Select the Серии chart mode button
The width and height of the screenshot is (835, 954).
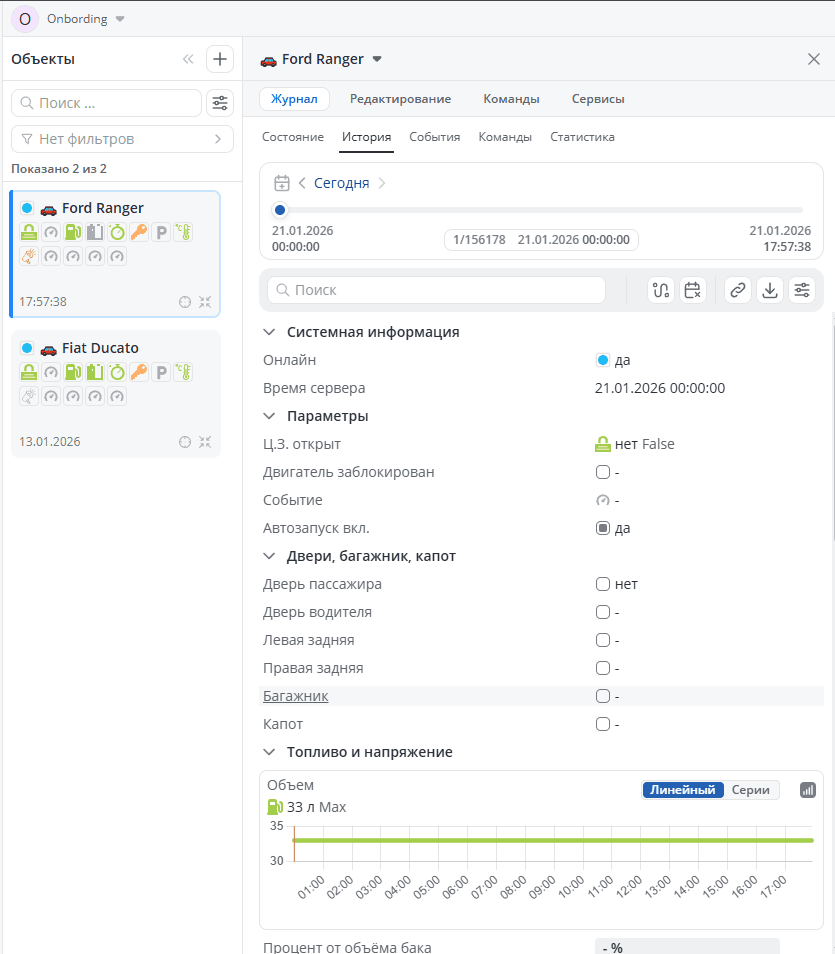pyautogui.click(x=750, y=790)
